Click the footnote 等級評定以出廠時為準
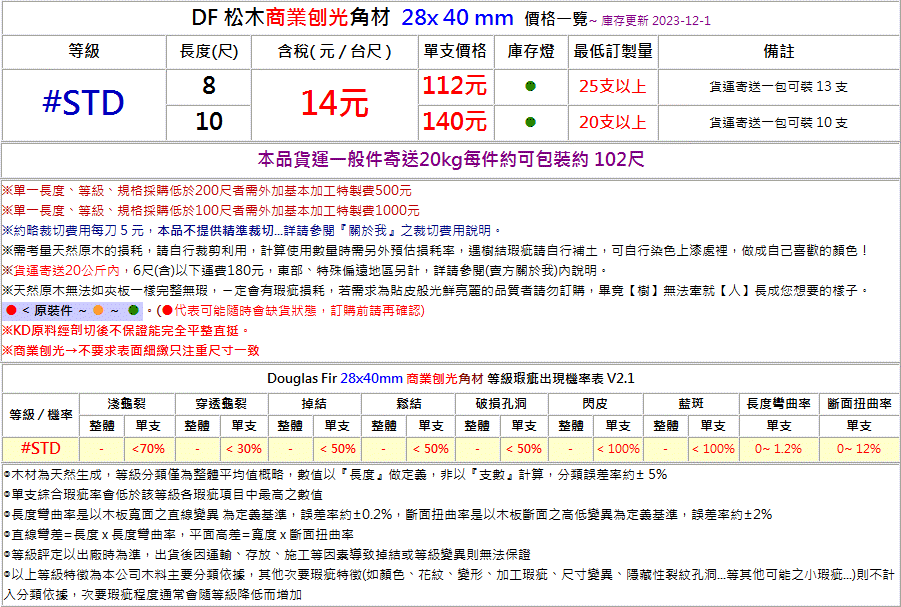Image resolution: width=901 pixels, height=607 pixels. point(267,555)
